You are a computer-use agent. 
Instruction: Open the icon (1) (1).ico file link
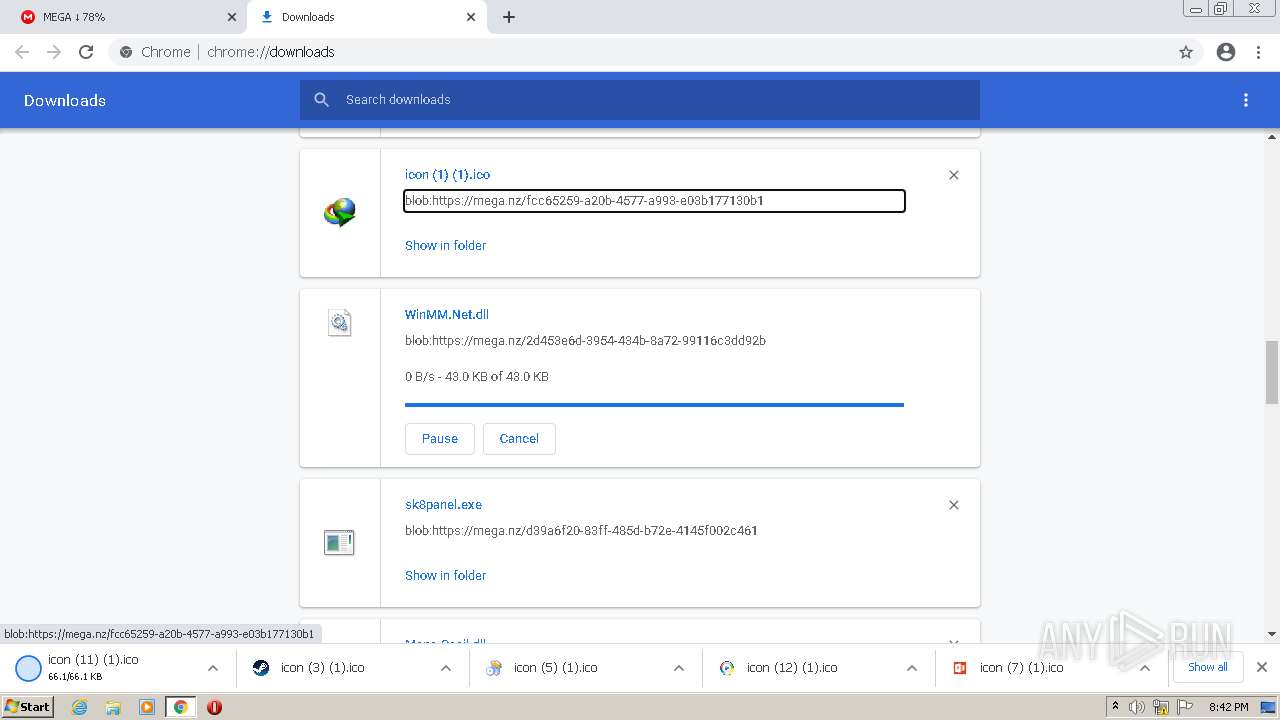point(447,174)
